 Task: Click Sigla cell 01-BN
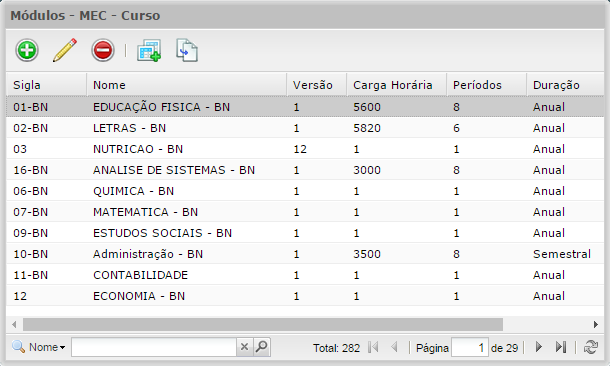point(31,107)
